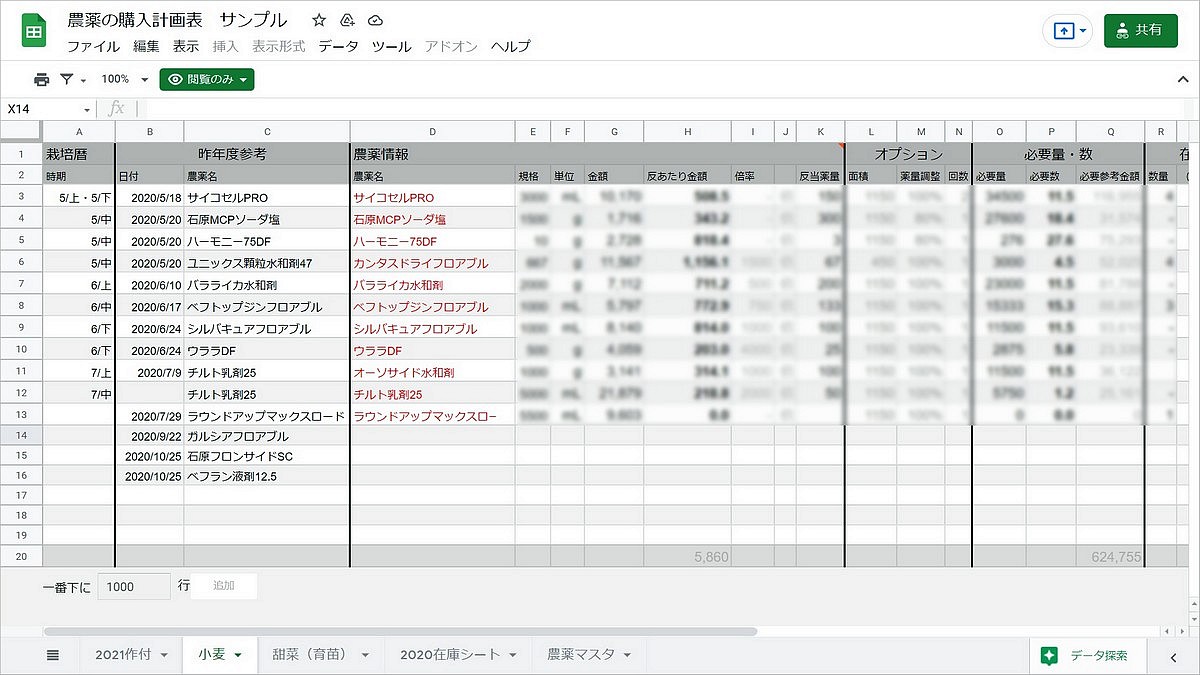Open the present-to-meeting icon button

1064,31
